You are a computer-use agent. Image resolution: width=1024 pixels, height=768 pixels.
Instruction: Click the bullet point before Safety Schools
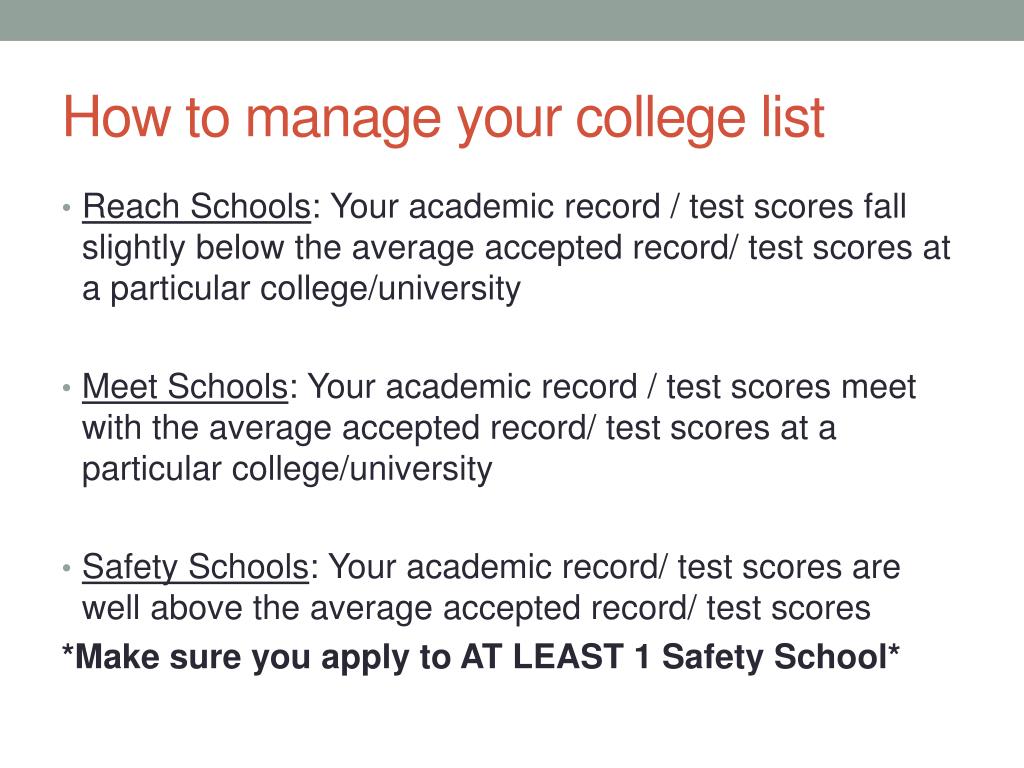pos(67,568)
